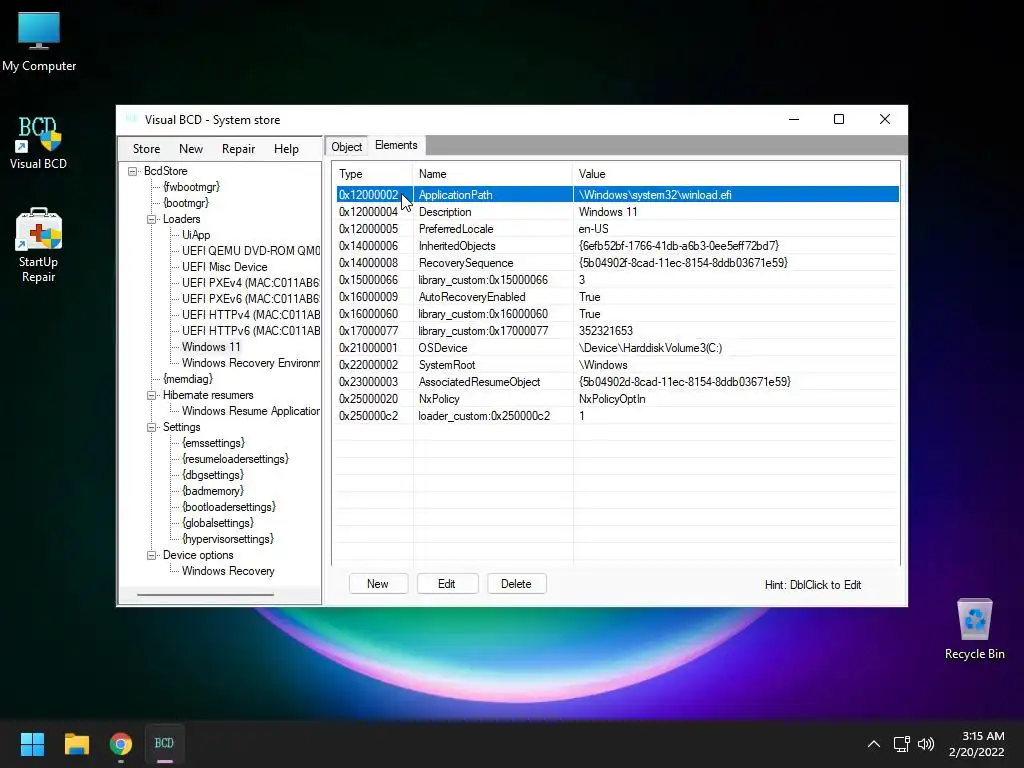
Task: Select Windows Resume Application entry
Action: (x=251, y=411)
